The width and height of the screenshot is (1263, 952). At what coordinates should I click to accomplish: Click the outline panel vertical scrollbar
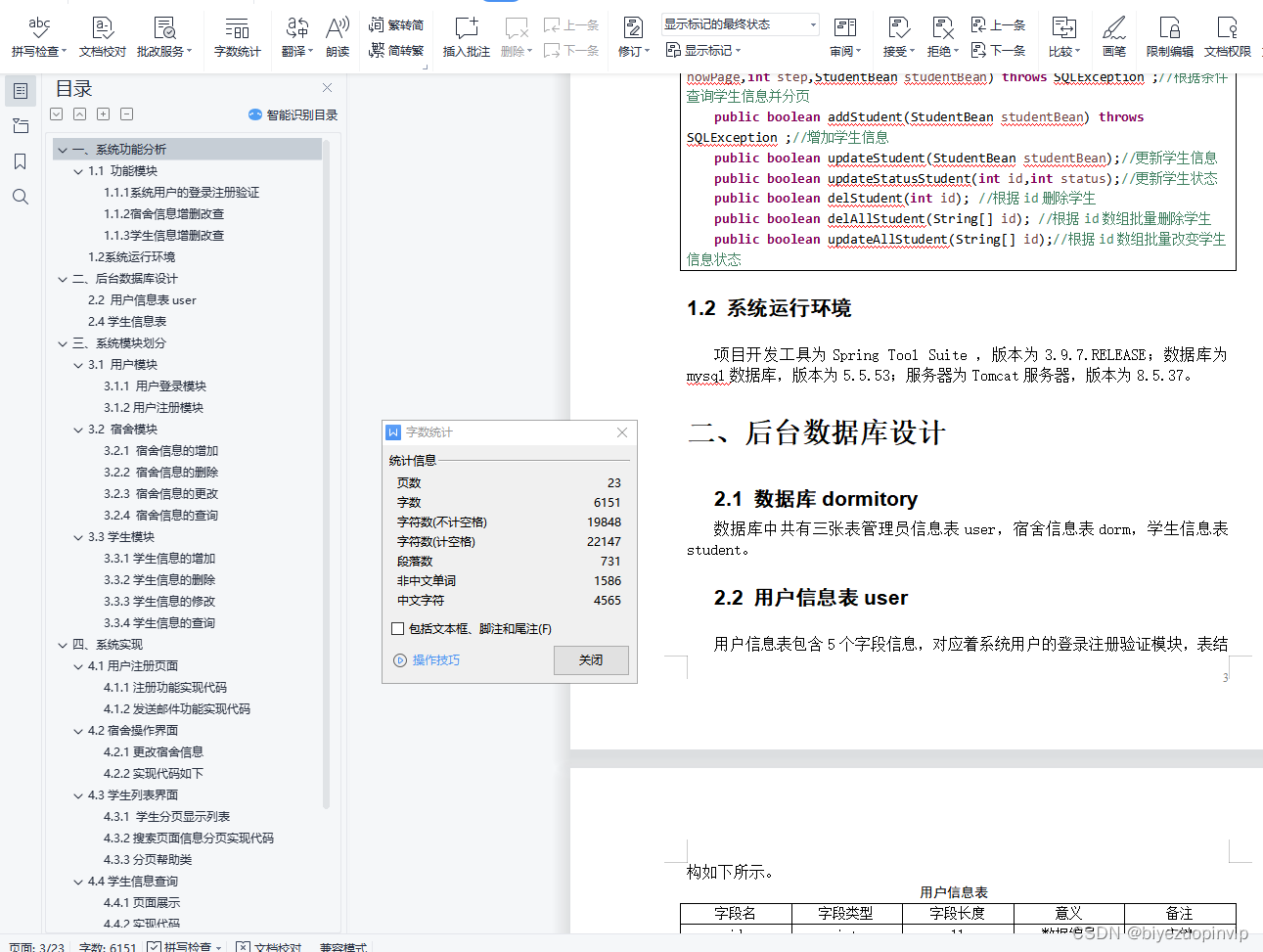point(326,475)
